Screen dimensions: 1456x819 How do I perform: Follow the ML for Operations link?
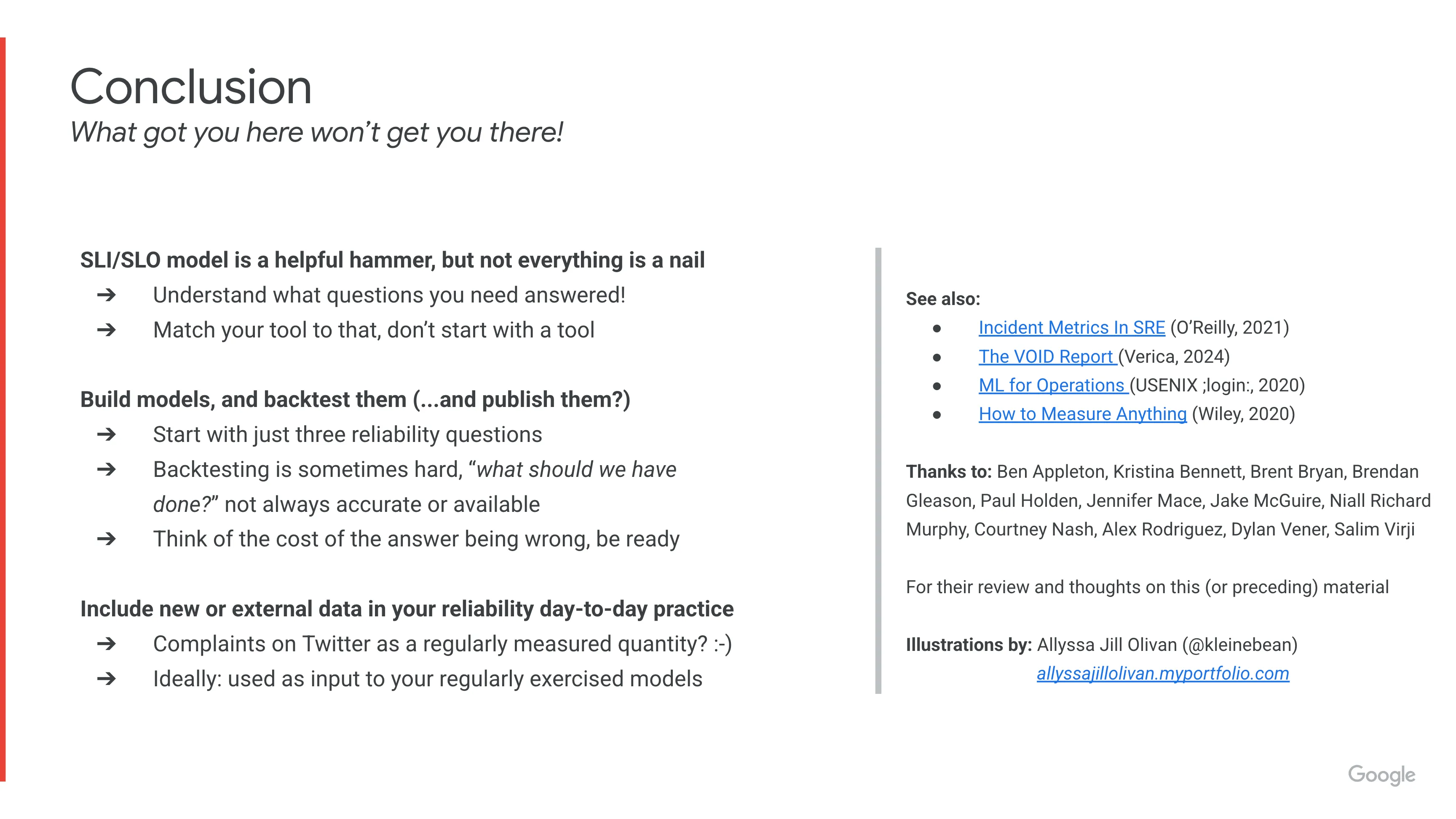coord(1054,385)
